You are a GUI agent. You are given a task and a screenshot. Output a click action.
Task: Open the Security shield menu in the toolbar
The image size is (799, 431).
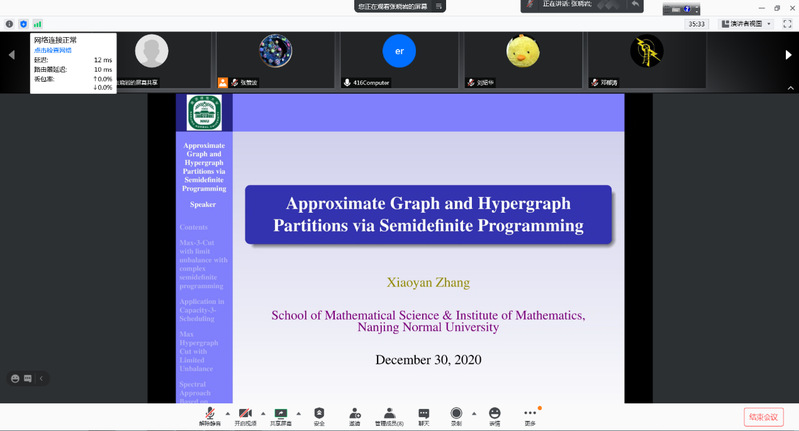[319, 416]
